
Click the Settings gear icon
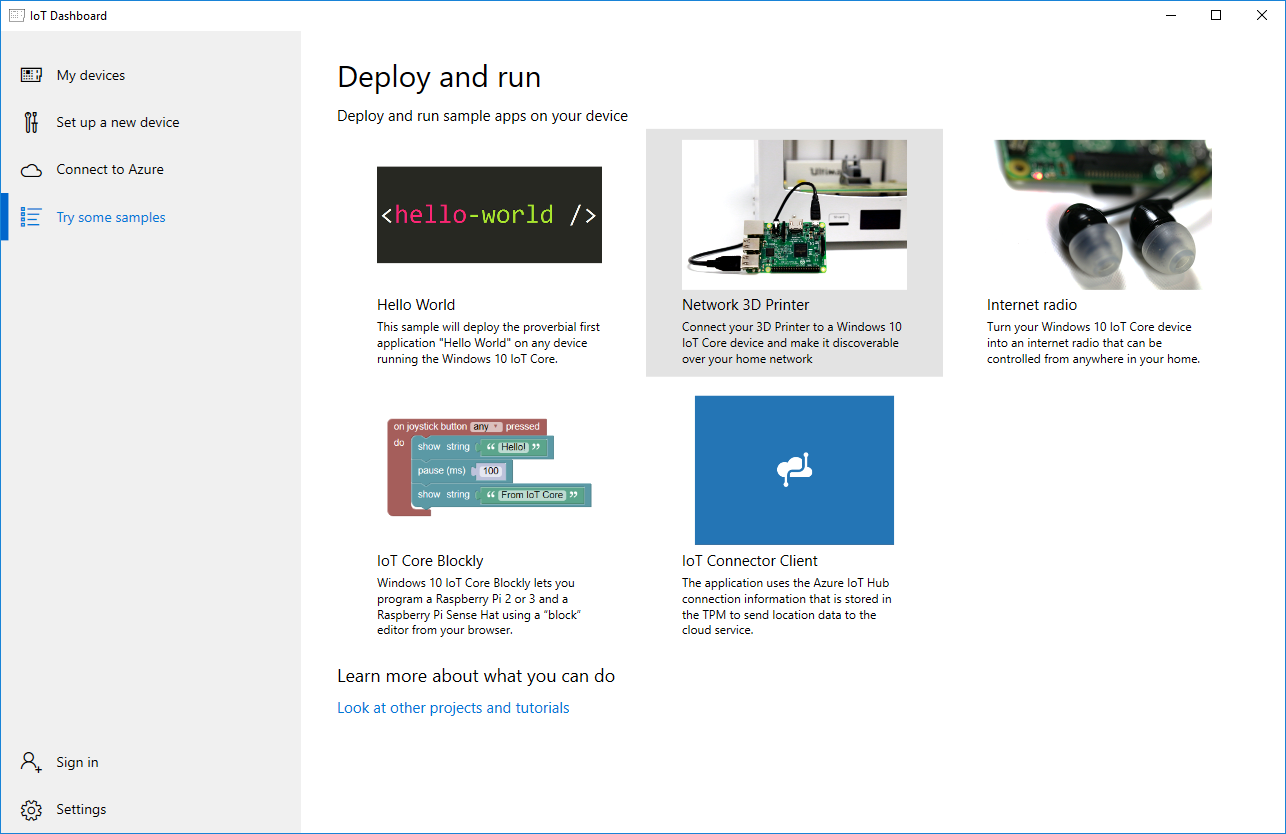[x=31, y=809]
